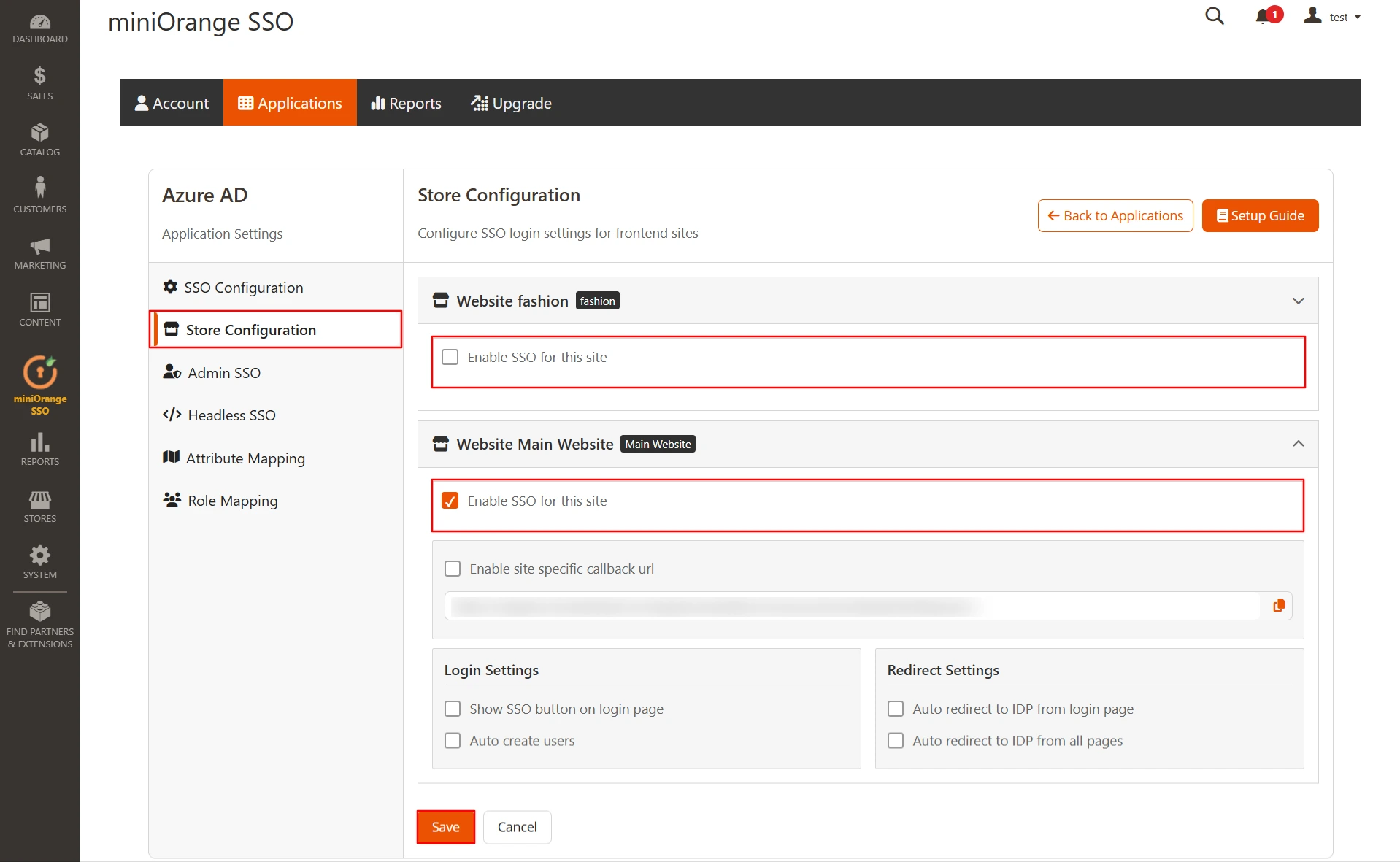Enable Auto redirect to IDP from login page
The image size is (1400, 862).
(895, 708)
